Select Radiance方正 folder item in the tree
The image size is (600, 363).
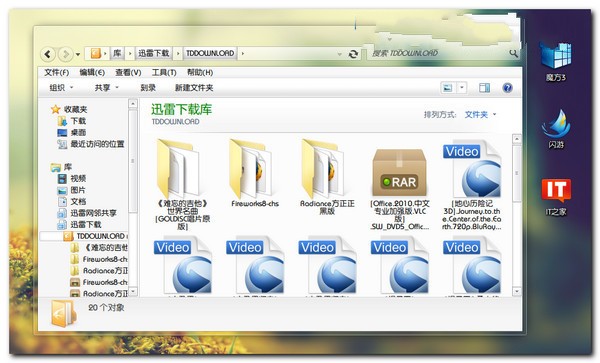point(99,270)
